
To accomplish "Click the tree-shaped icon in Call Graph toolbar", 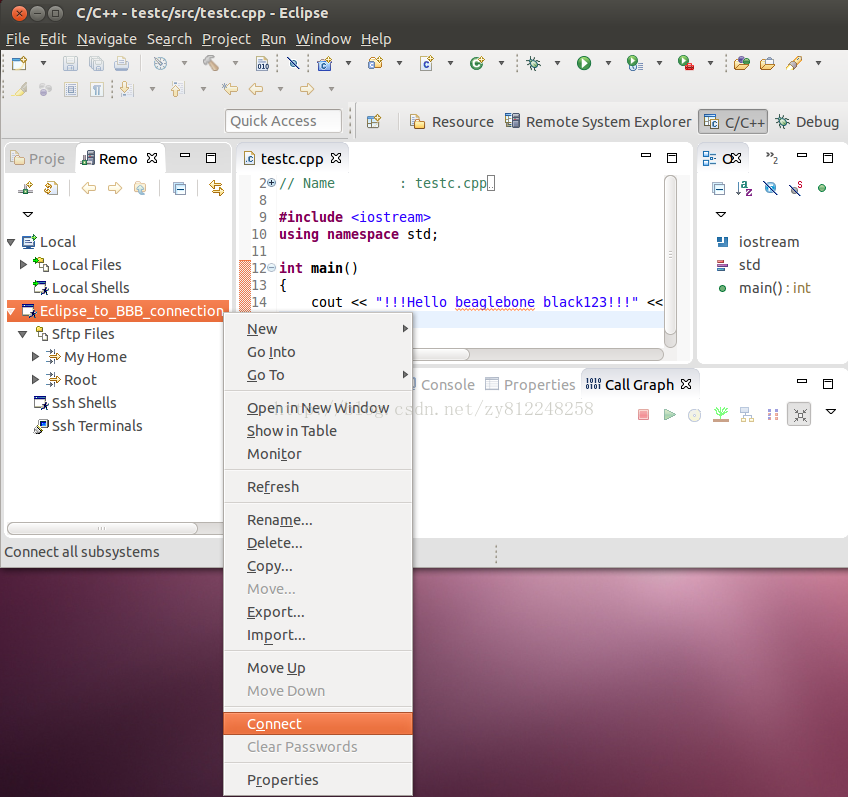I will [x=720, y=414].
